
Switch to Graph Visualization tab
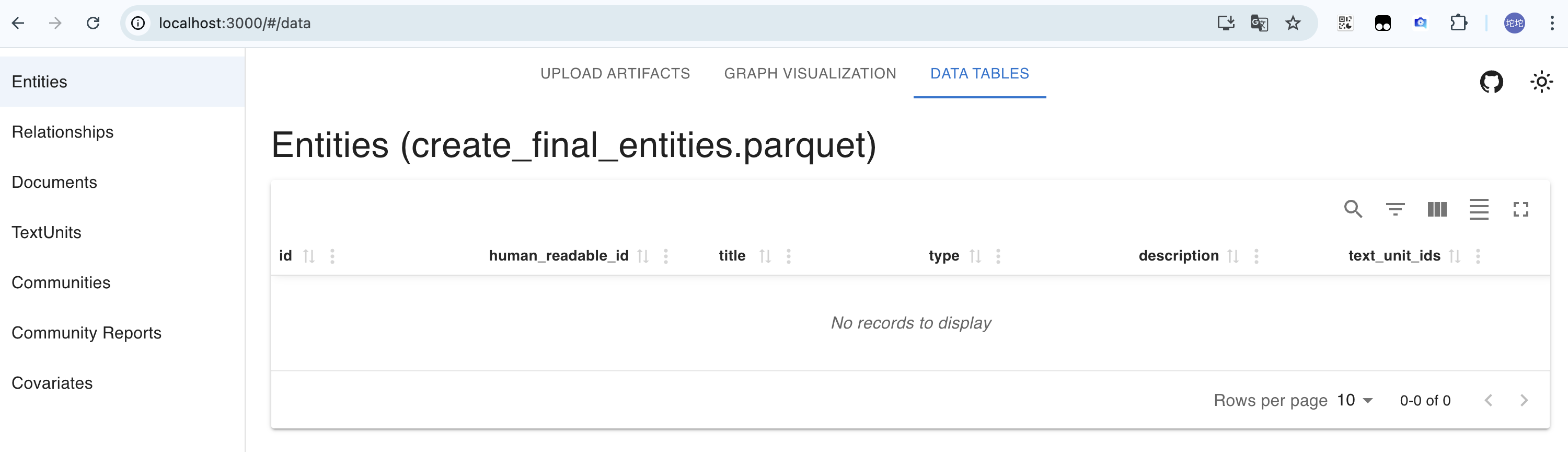pos(810,74)
